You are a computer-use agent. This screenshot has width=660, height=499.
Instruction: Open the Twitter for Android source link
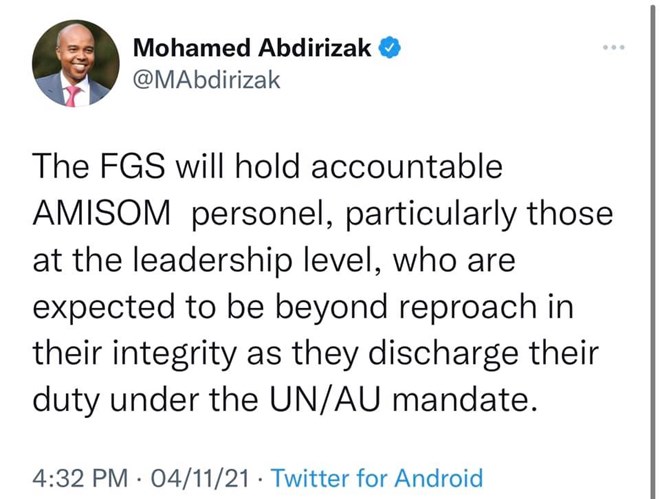tap(376, 477)
